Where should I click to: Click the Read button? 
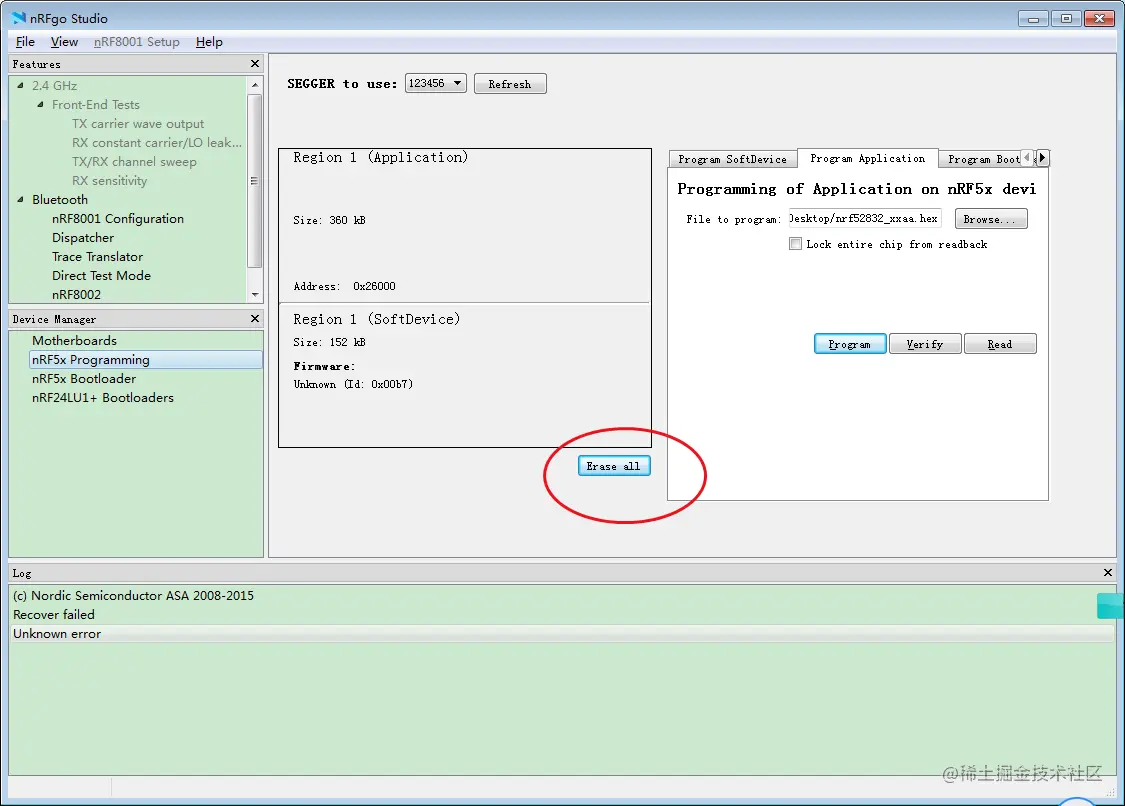[1000, 344]
